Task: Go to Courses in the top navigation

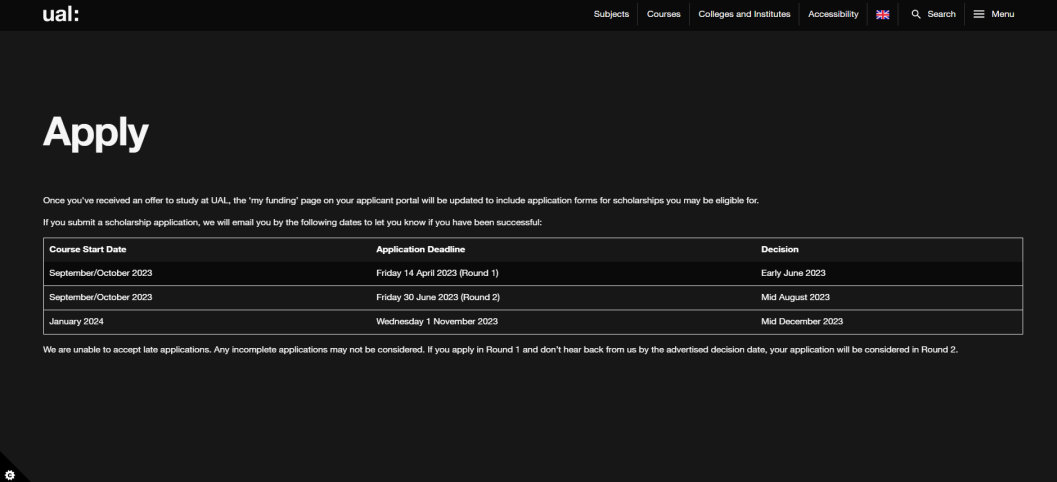Action: coord(663,14)
